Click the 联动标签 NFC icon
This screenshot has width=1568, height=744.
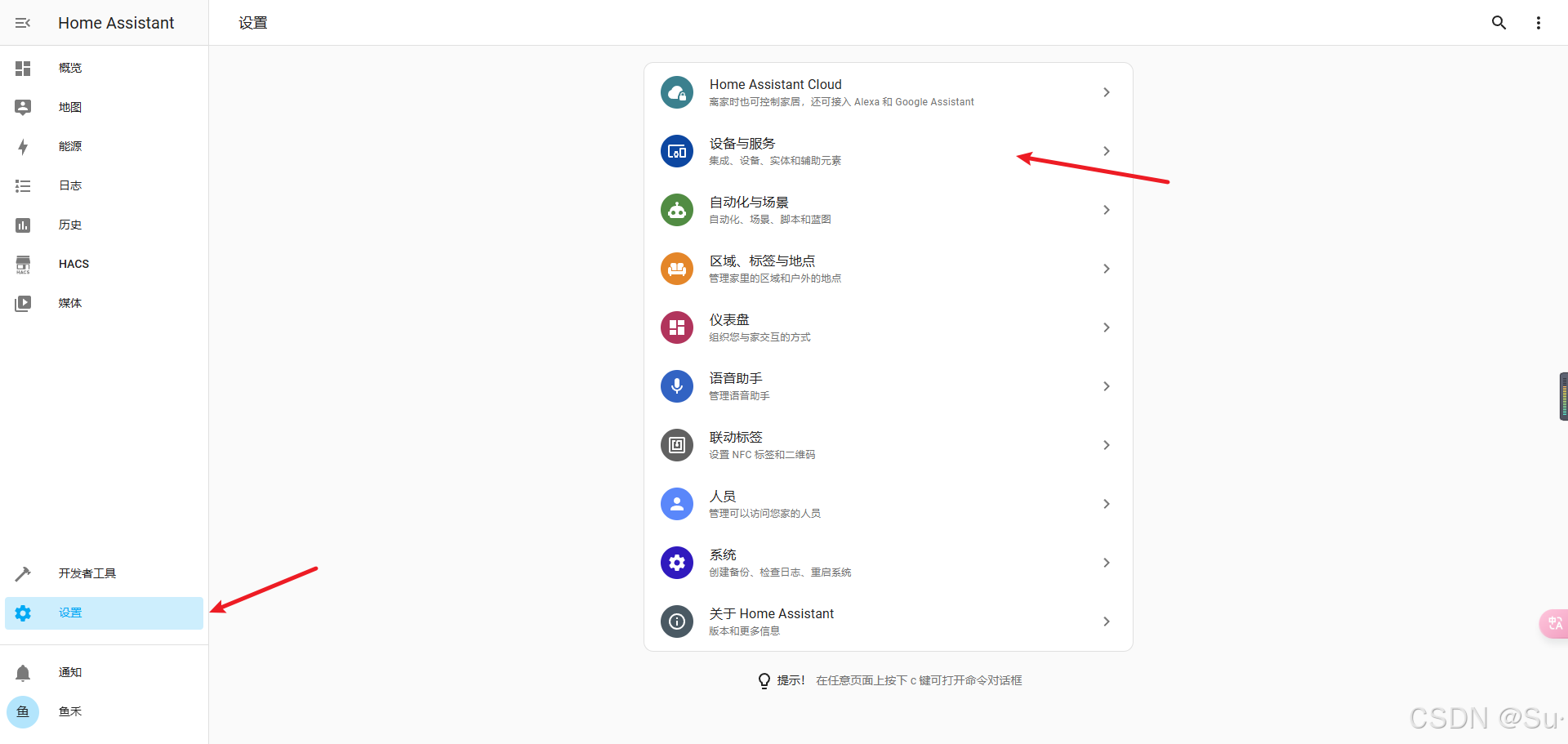[x=677, y=445]
